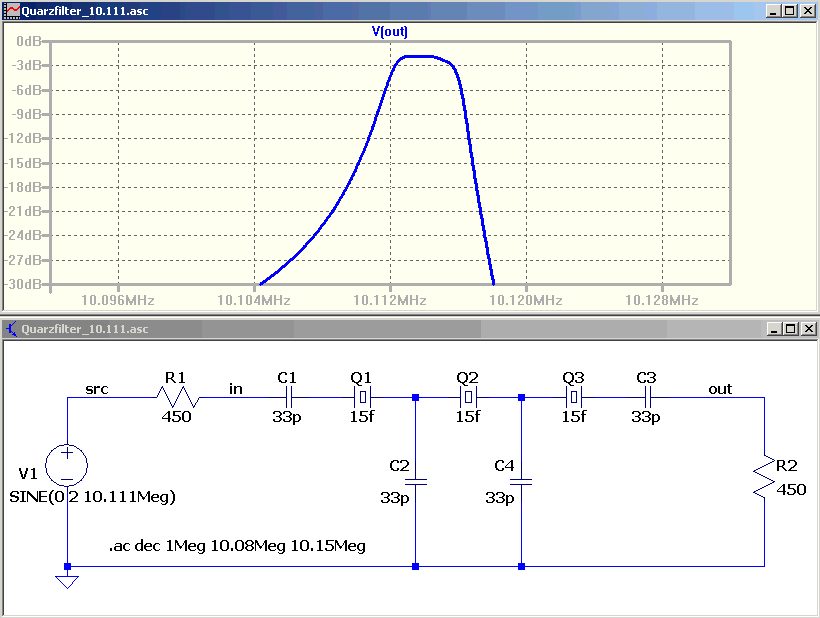The width and height of the screenshot is (820, 618).
Task: Click the .ac dec simulation directive text
Action: [x=237, y=546]
